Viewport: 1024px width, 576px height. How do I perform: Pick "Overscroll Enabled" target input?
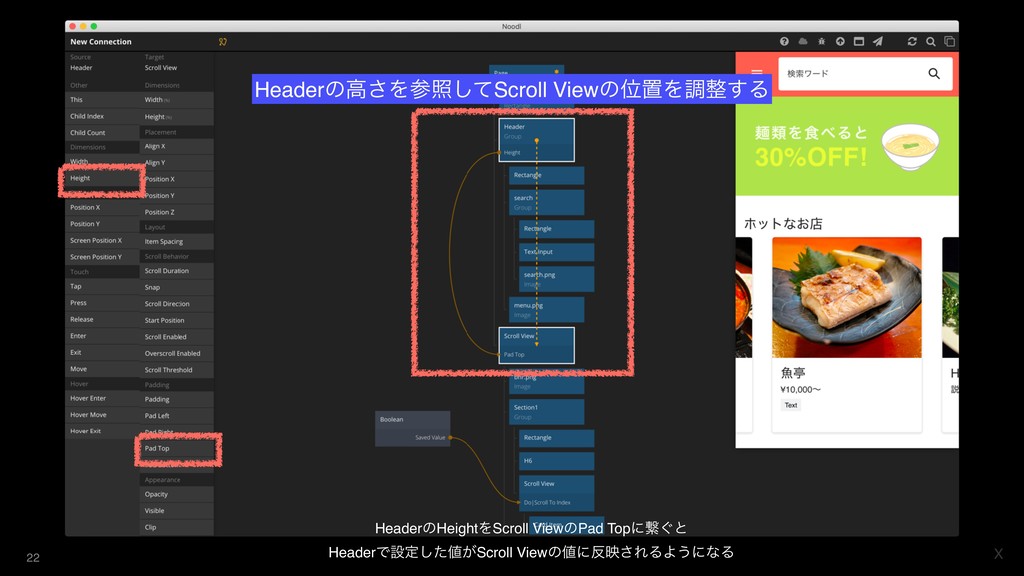tap(176, 353)
